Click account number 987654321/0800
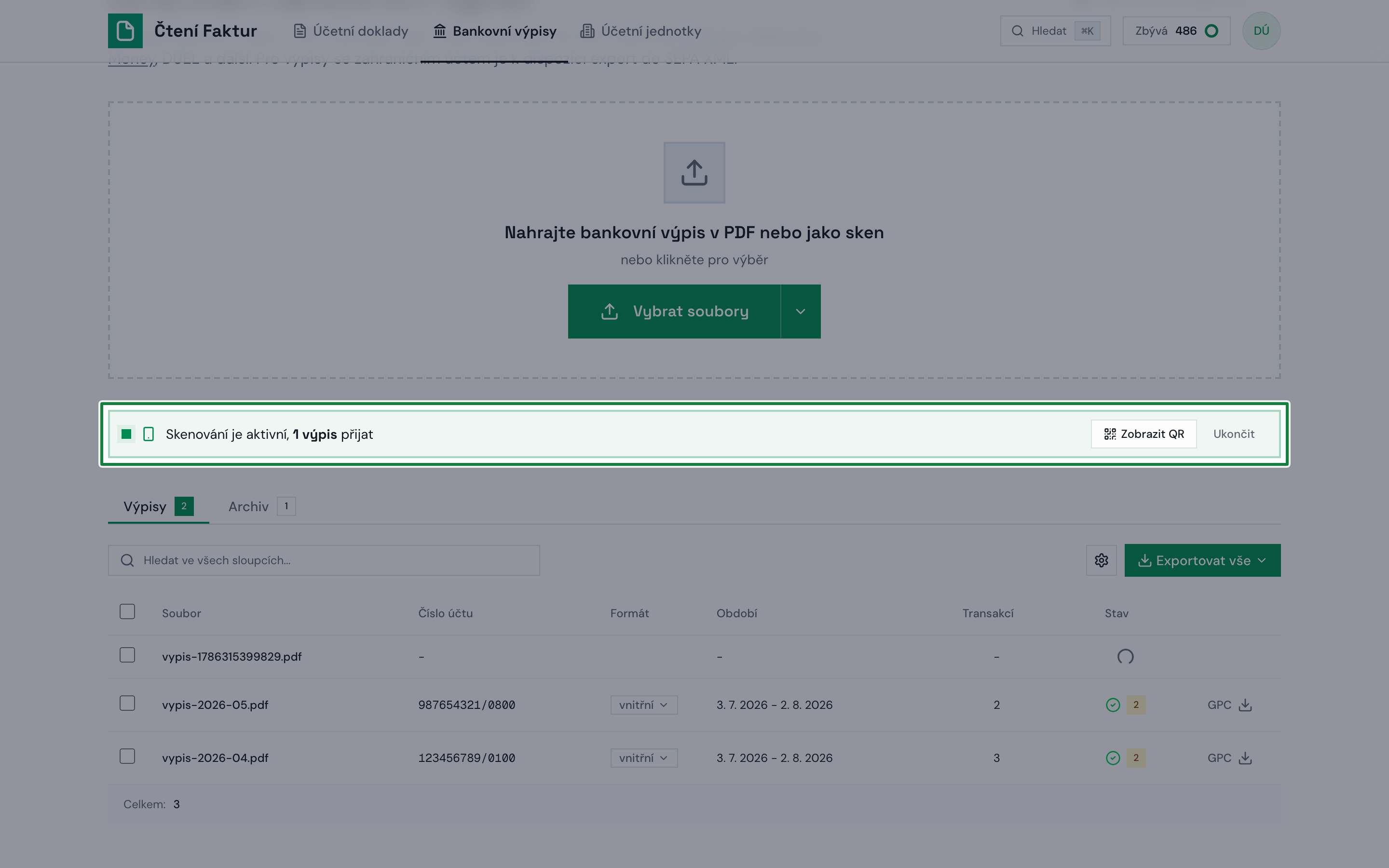Image resolution: width=1389 pixels, height=868 pixels. [467, 705]
